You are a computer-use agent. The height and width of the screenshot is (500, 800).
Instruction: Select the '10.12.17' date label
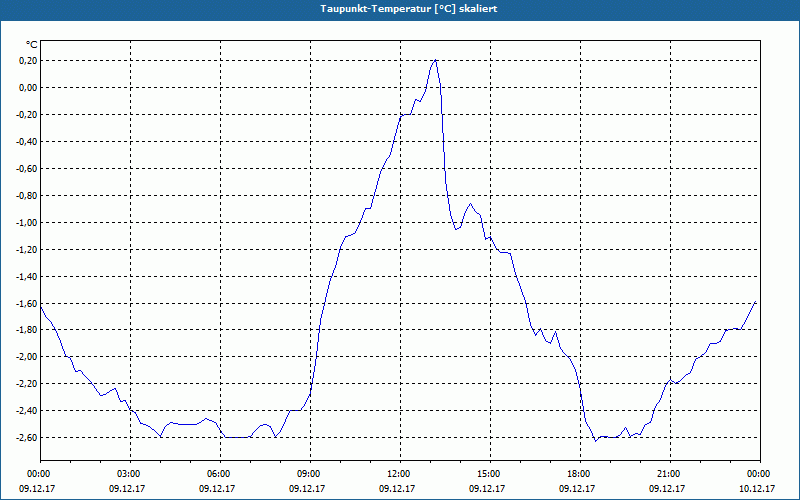pos(757,488)
